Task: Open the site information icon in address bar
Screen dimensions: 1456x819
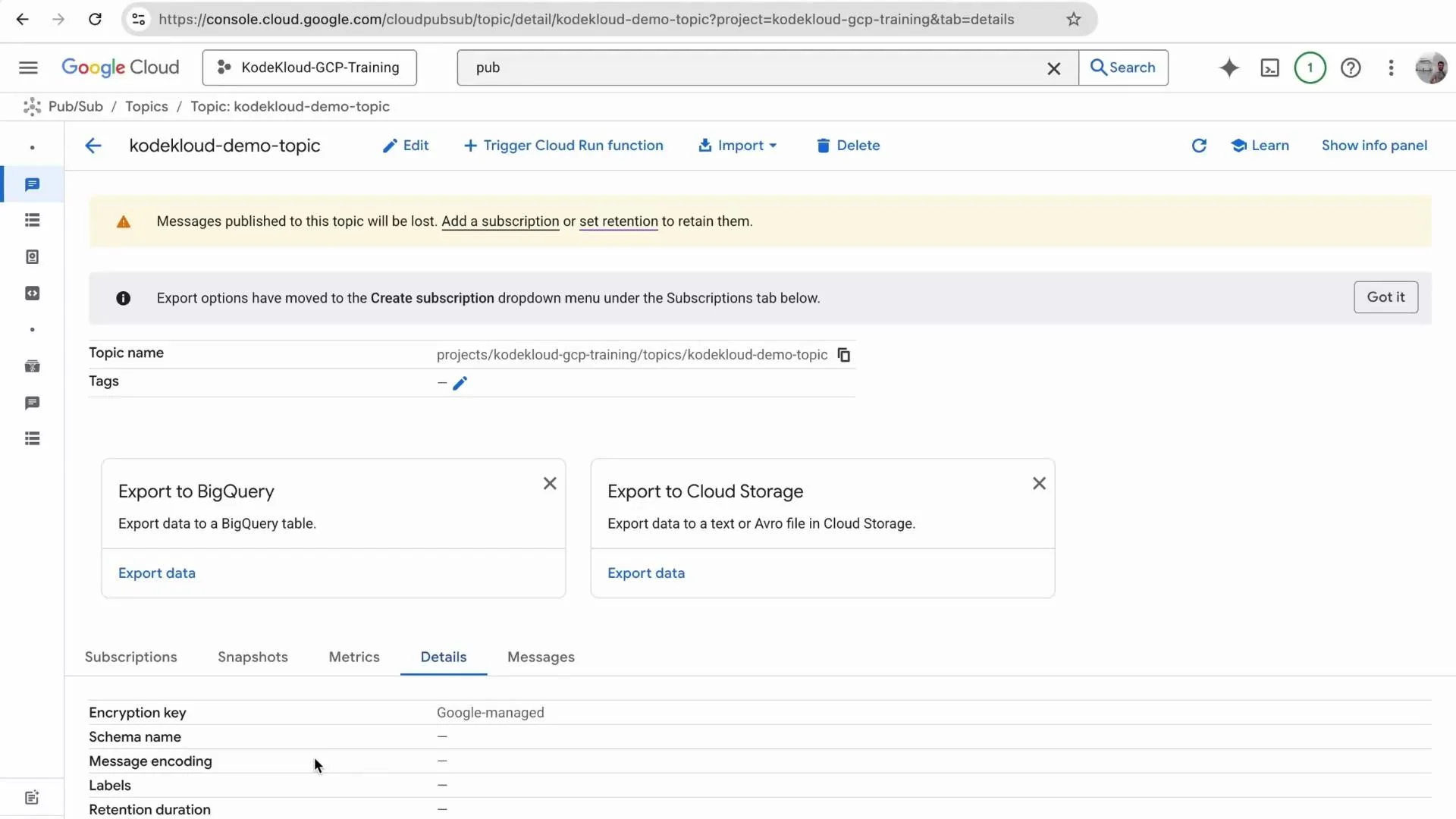Action: click(139, 20)
